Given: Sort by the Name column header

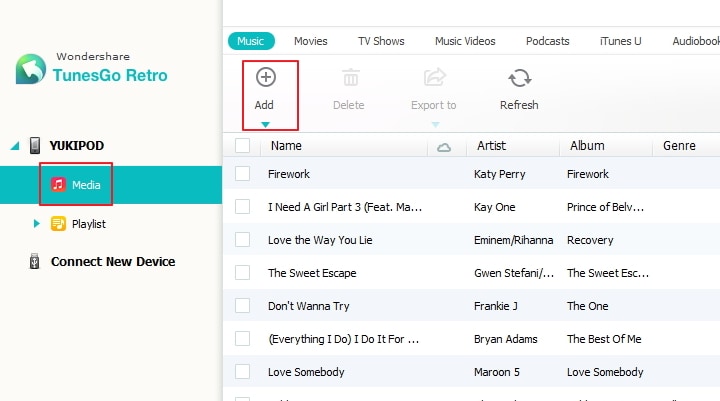Looking at the screenshot, I should (x=286, y=146).
